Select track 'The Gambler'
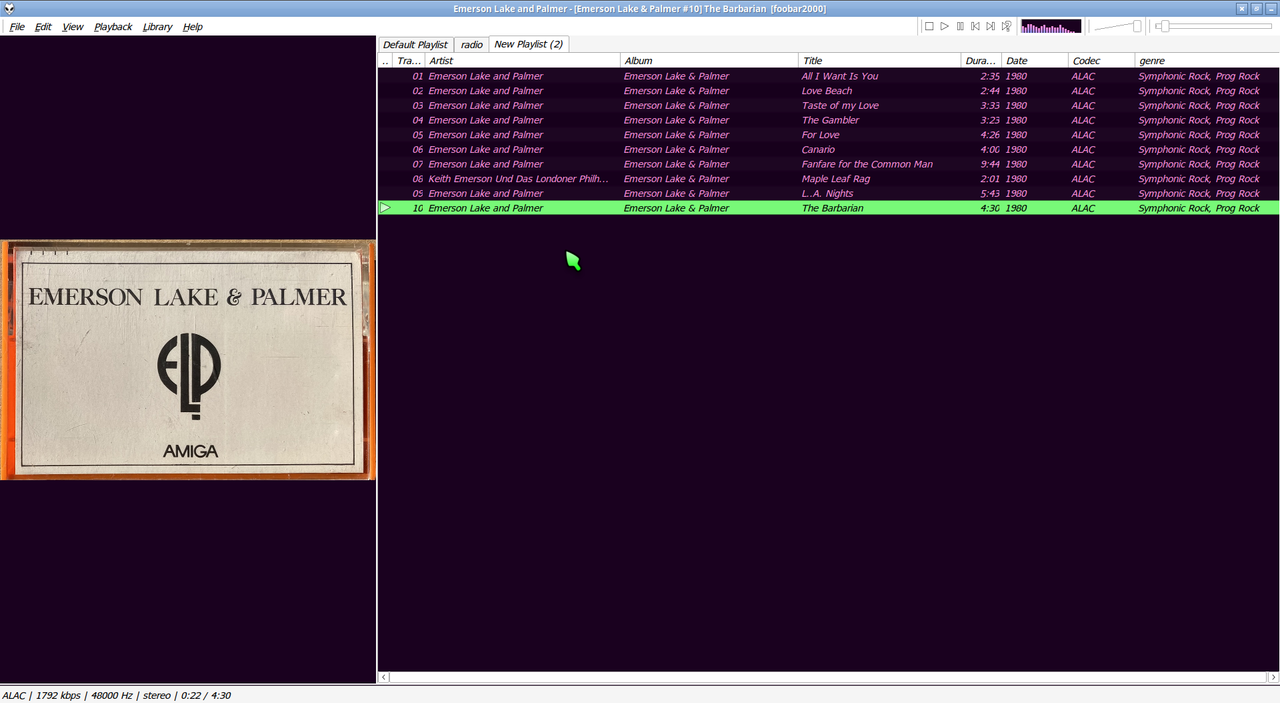Viewport: 1280px width, 703px height. (829, 120)
